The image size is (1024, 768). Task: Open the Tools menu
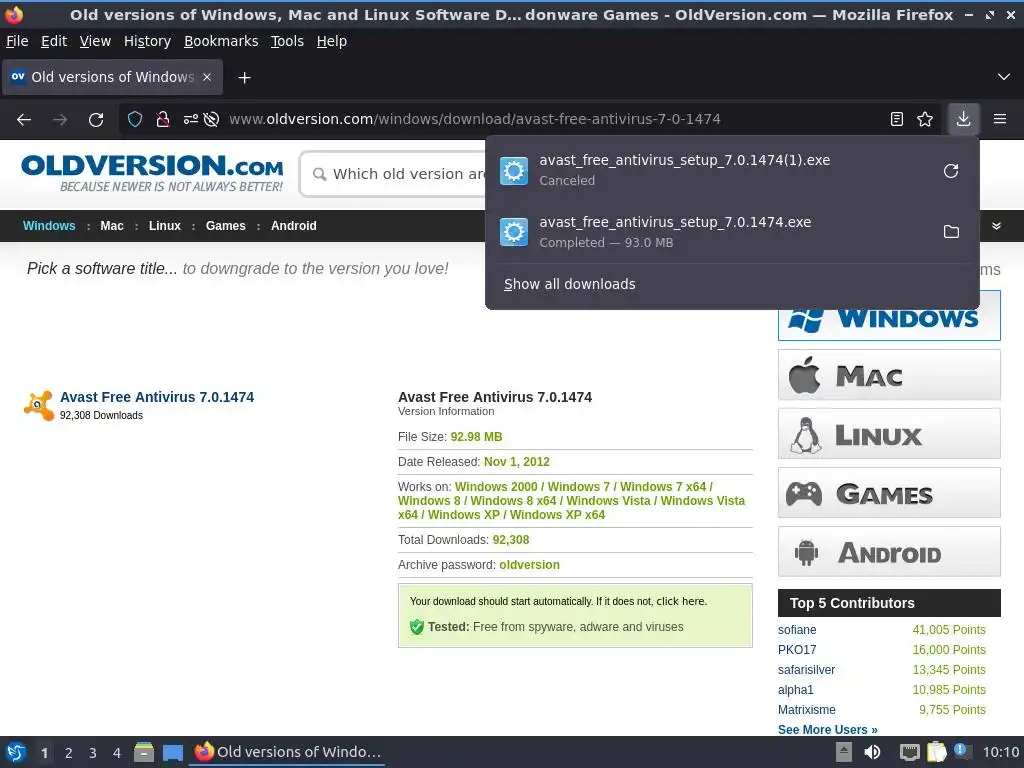pyautogui.click(x=287, y=41)
